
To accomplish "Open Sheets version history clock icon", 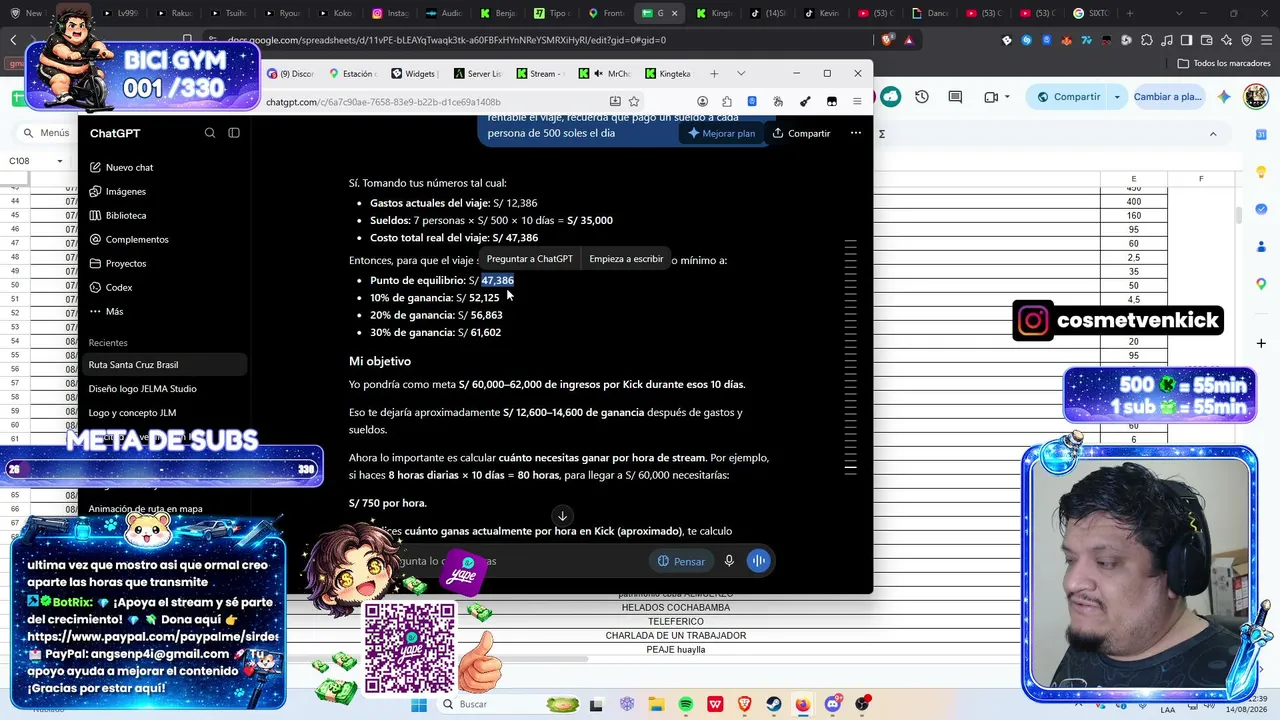I will click(922, 97).
